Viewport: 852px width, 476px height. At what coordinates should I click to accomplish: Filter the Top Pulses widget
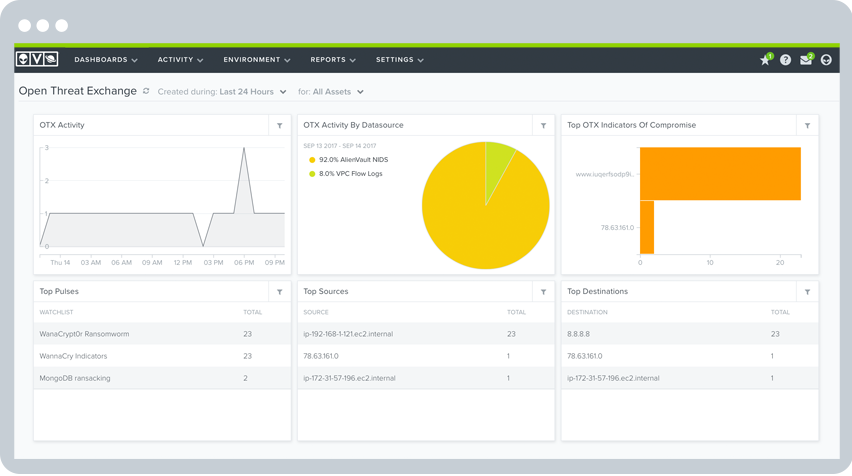[x=279, y=292]
